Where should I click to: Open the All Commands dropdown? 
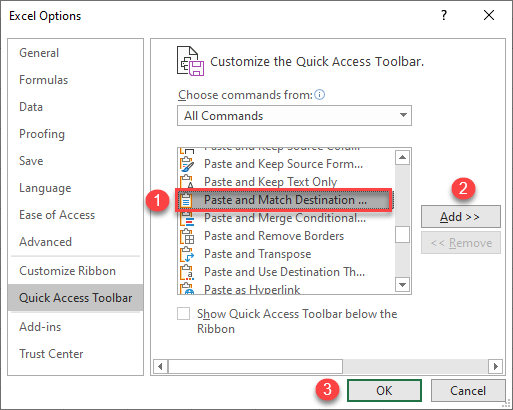[294, 116]
